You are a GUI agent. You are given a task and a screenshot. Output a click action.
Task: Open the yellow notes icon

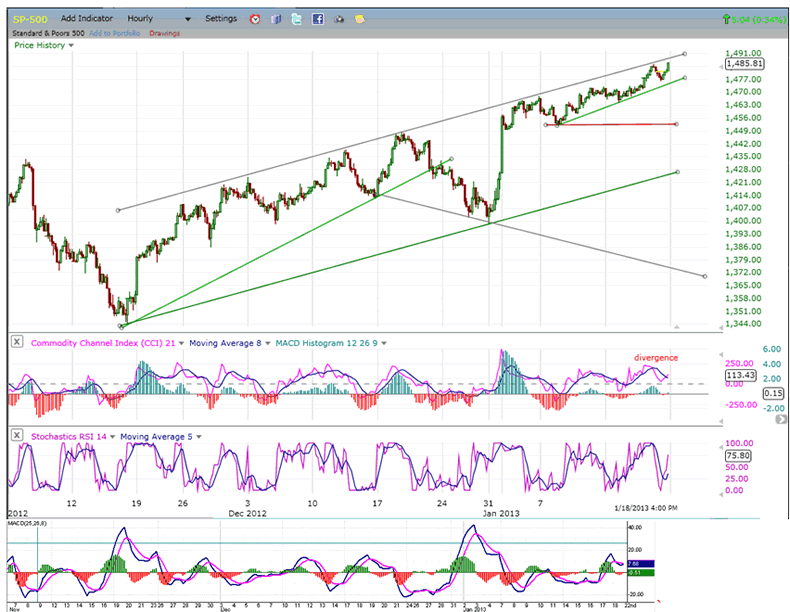pos(360,19)
